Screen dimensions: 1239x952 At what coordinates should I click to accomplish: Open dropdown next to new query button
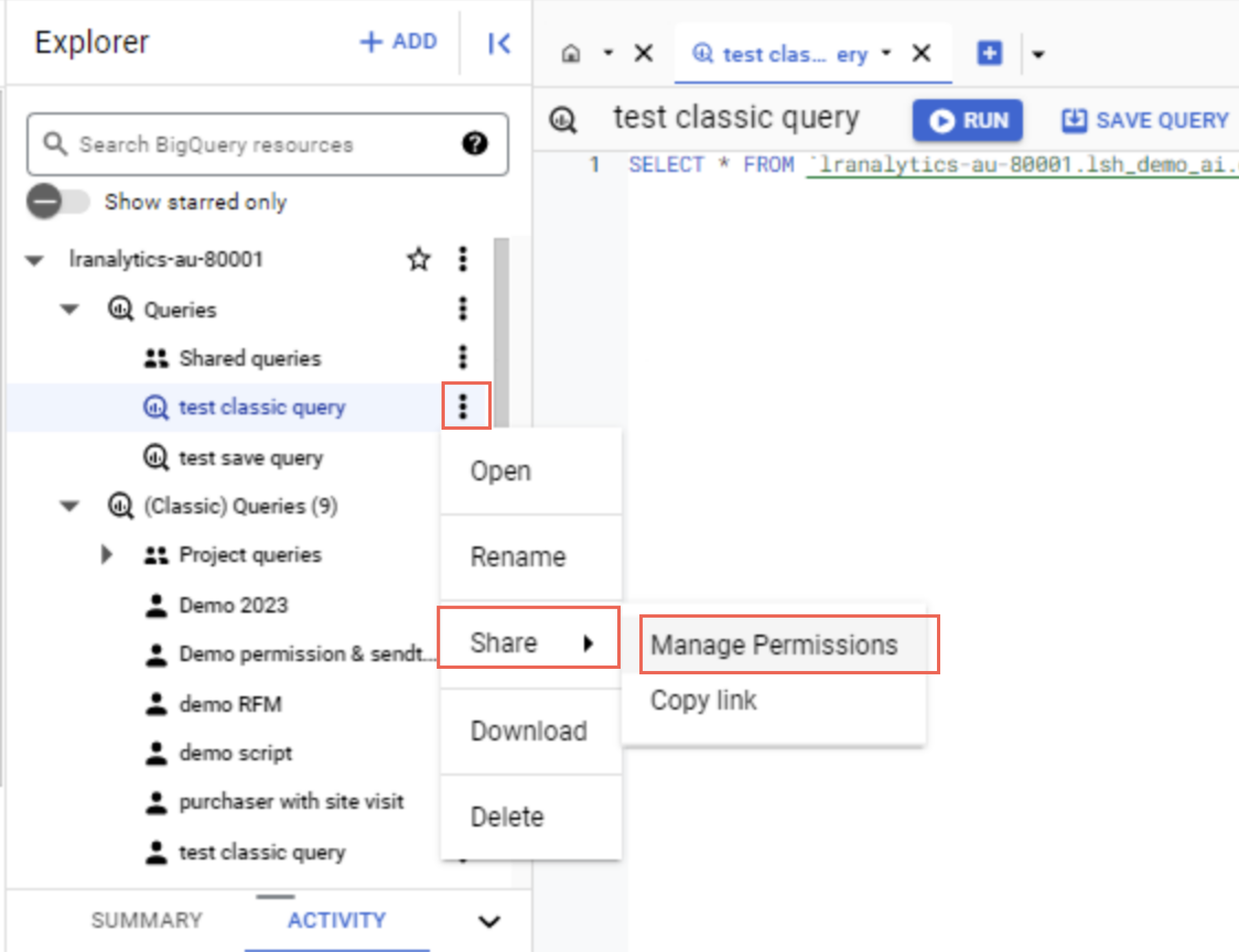(1038, 55)
